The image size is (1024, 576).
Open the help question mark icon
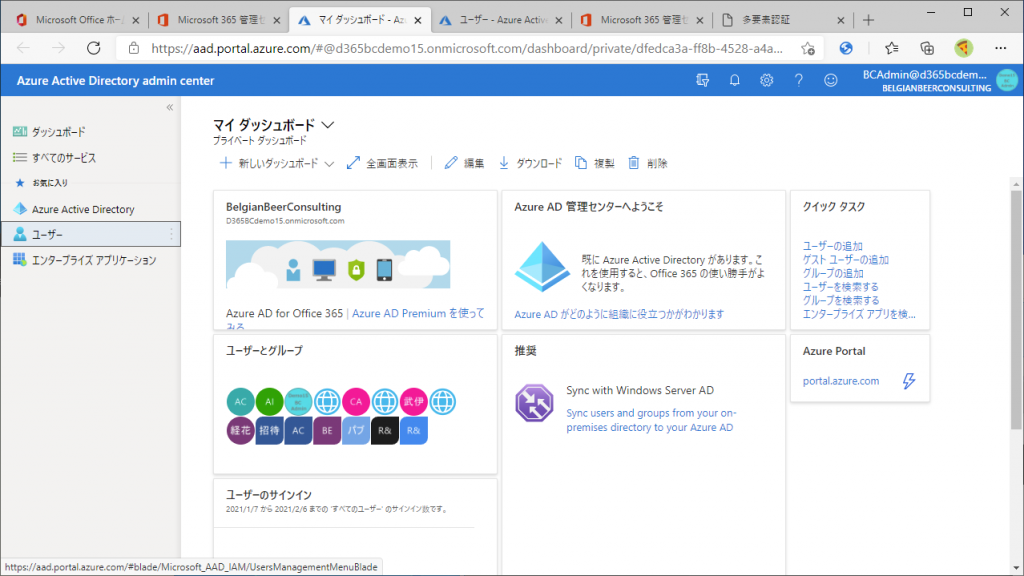[x=799, y=80]
